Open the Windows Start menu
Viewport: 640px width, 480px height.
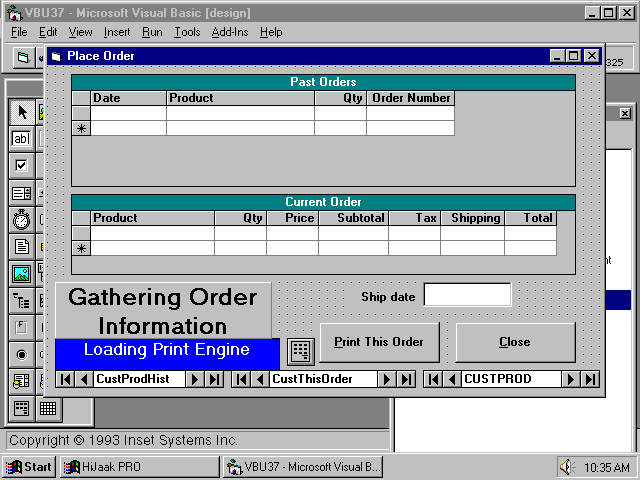click(x=29, y=467)
